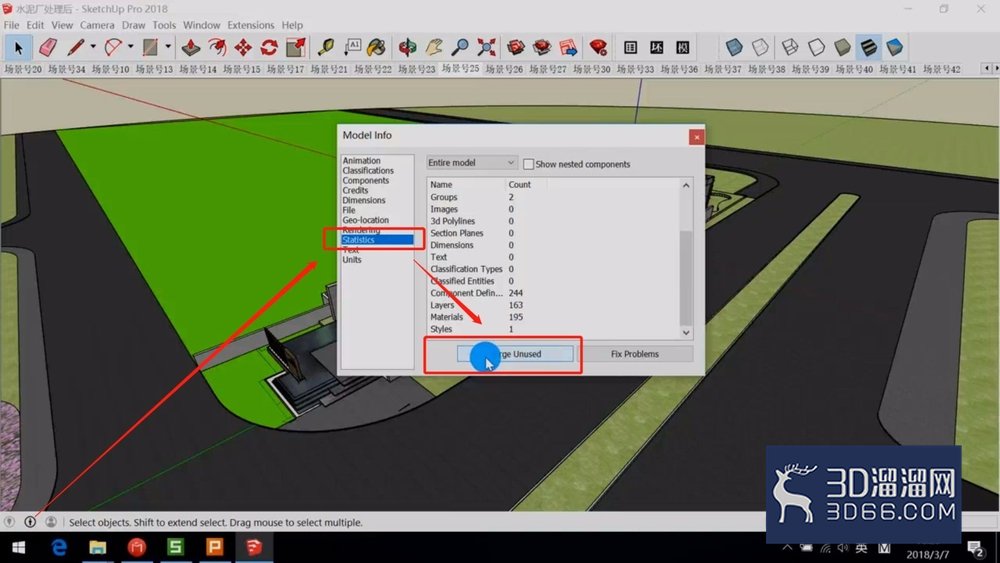Open the Entire model dropdown
The width and height of the screenshot is (1000, 563).
click(x=471, y=163)
